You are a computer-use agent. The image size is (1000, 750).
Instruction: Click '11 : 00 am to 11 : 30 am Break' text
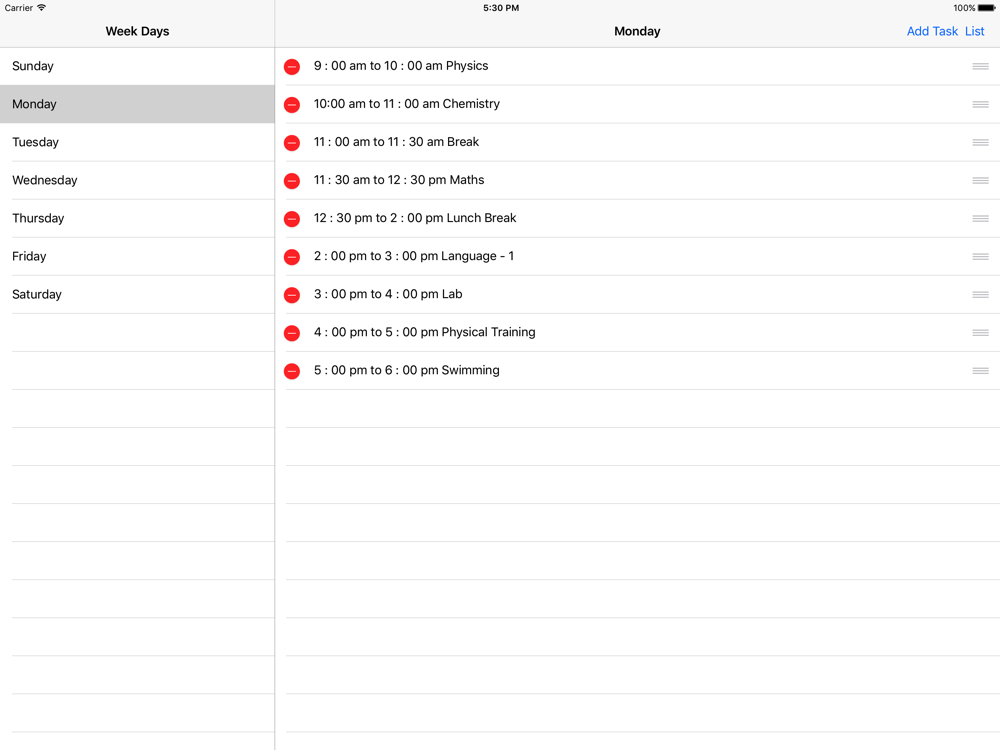(396, 142)
